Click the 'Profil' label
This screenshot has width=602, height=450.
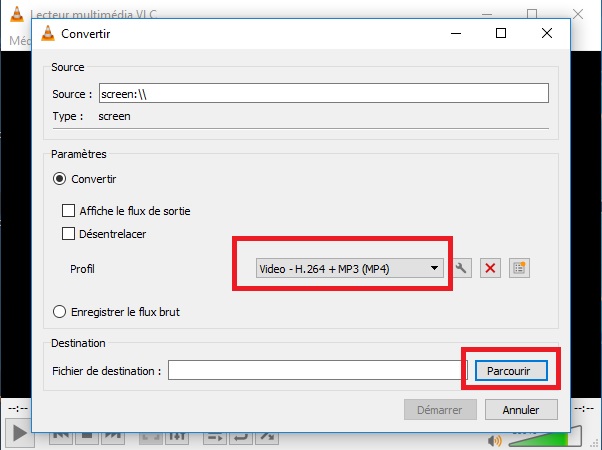(82, 269)
